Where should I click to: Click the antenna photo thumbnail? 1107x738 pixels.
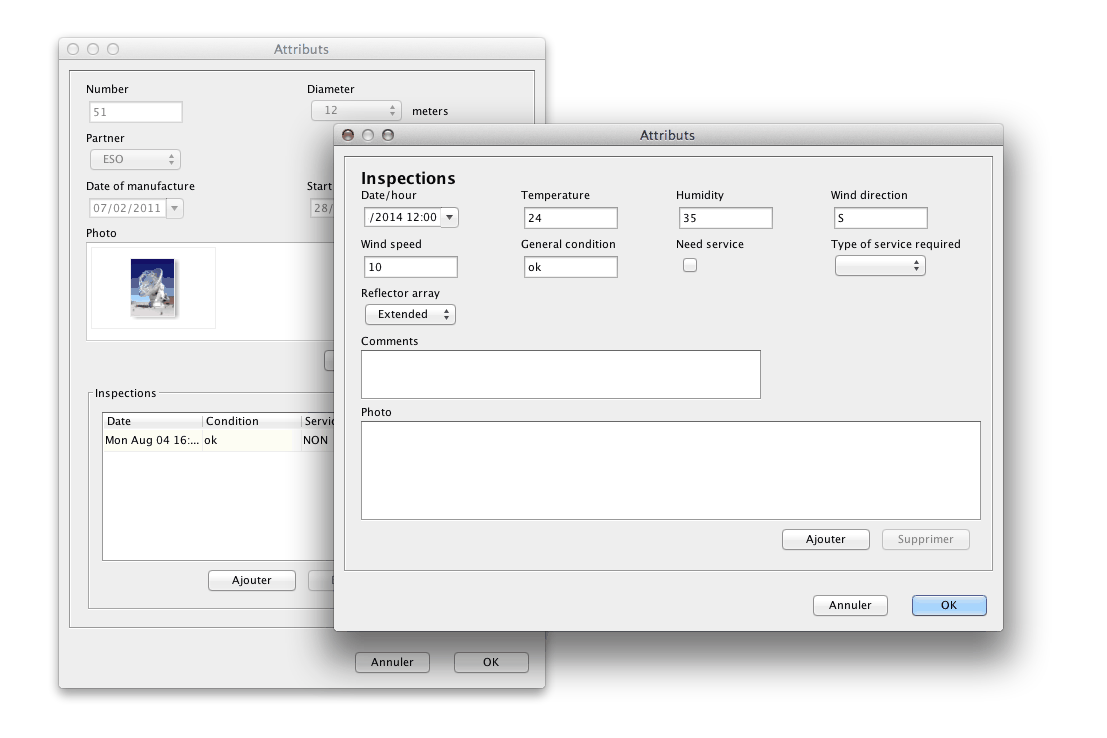153,288
